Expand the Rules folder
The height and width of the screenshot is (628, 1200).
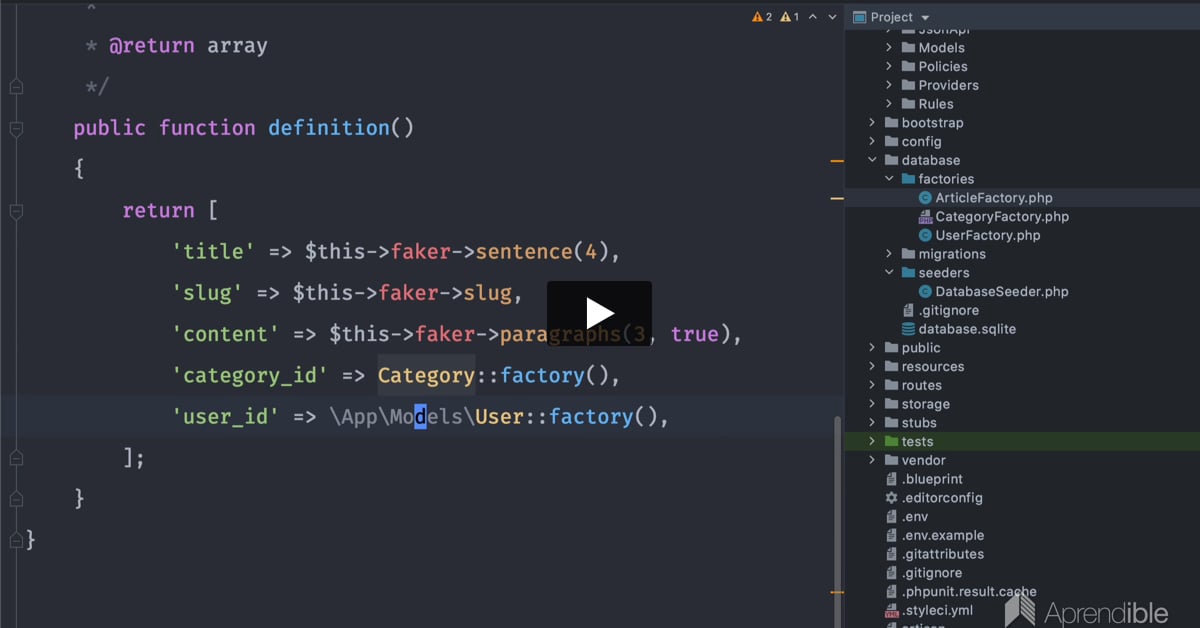(x=889, y=104)
